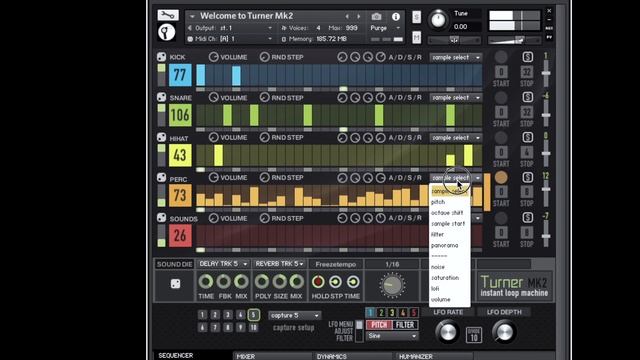Click the reverb SIZE knob
Viewport: 640px width, 360px height.
[x=280, y=282]
